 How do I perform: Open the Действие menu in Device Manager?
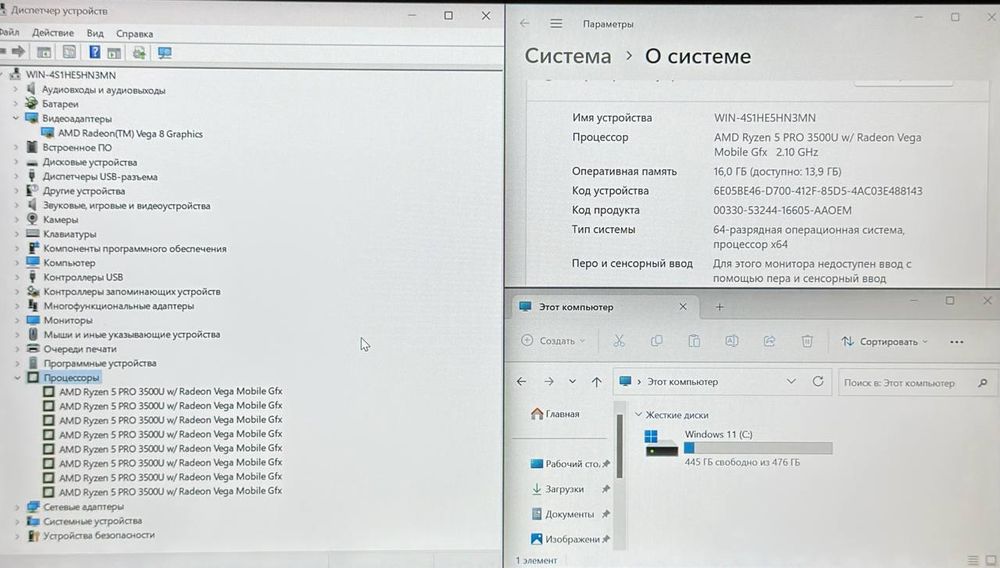53,33
